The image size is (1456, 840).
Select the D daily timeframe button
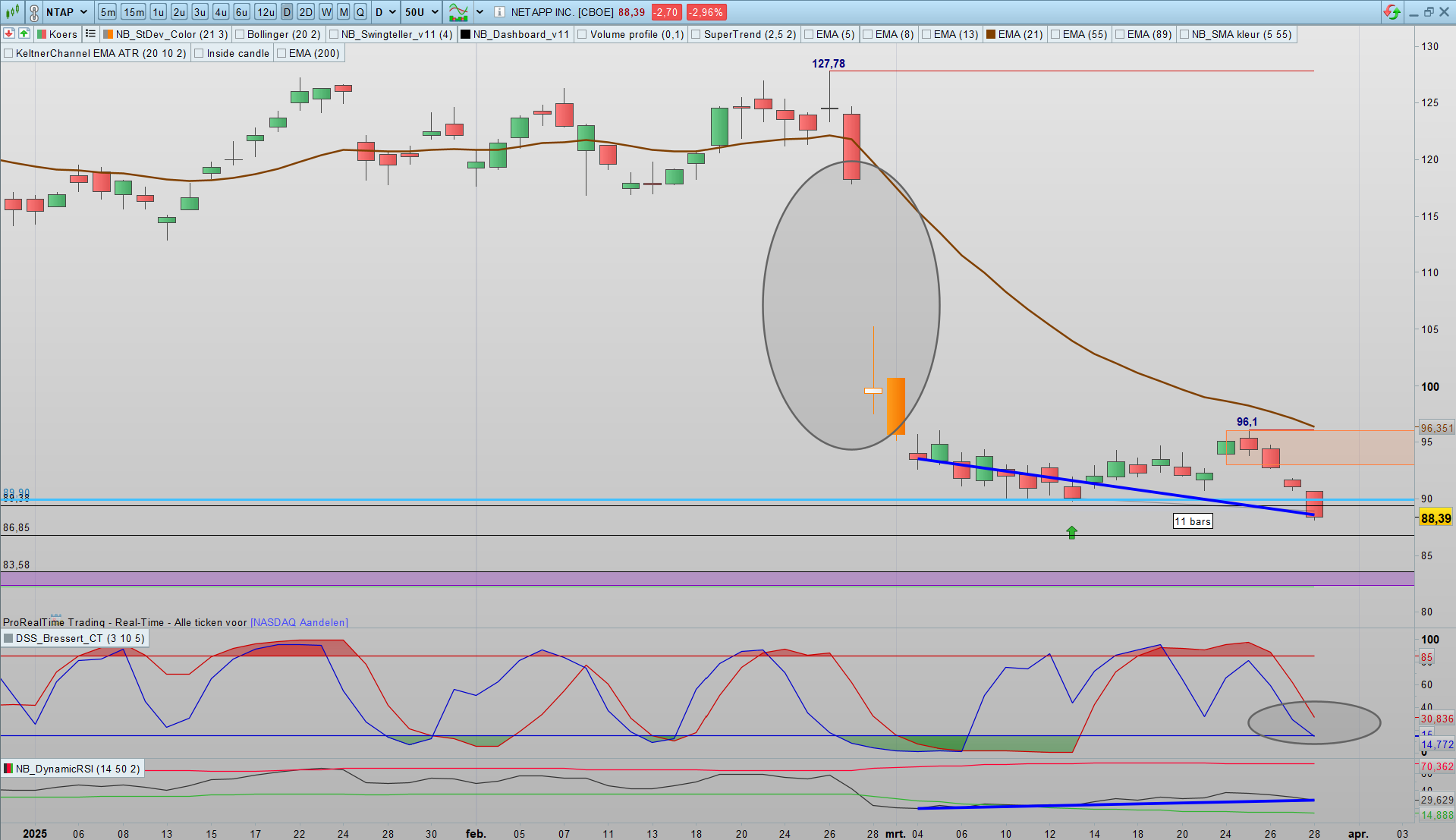pyautogui.click(x=287, y=12)
